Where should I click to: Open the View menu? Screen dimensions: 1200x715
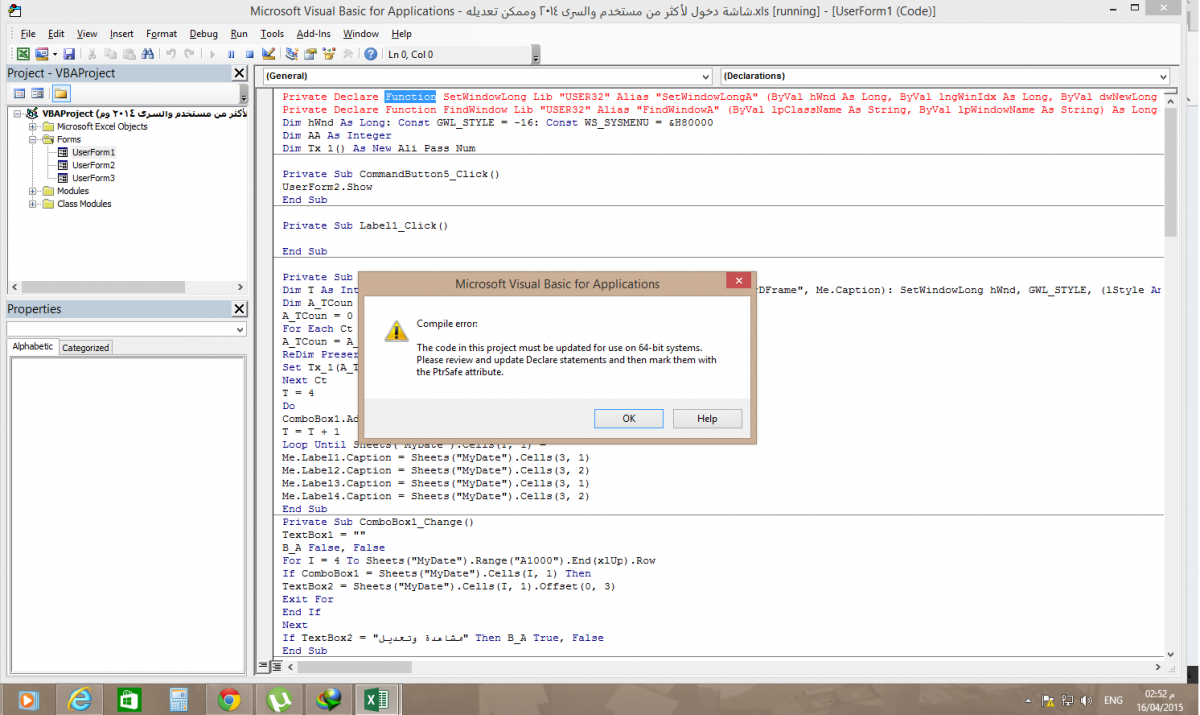coord(87,34)
